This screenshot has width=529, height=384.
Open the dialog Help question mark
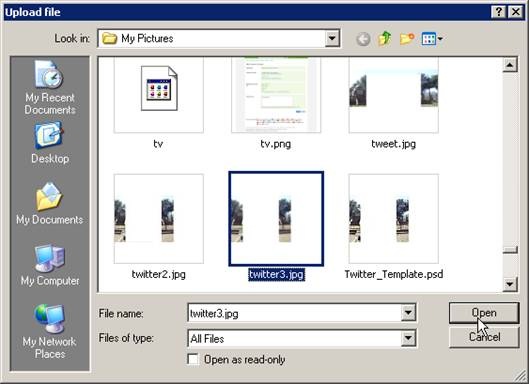click(x=499, y=12)
